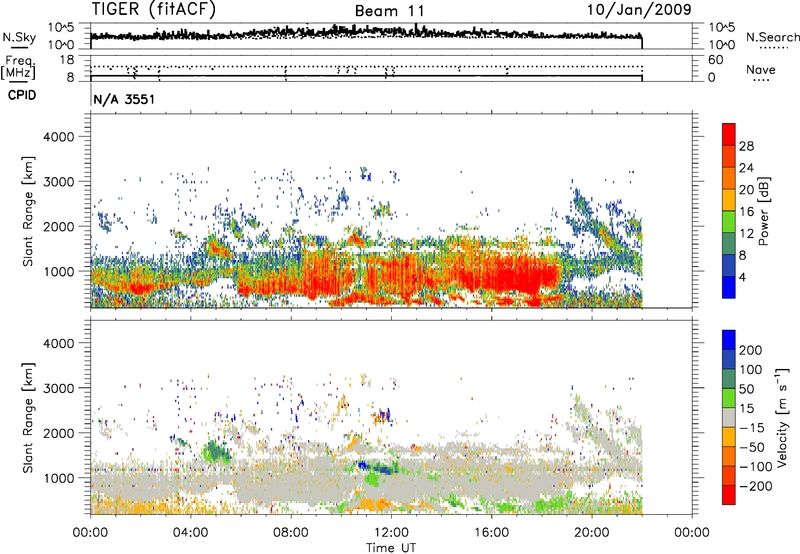
Task: Click the 16:00 time axis label
Action: [491, 533]
